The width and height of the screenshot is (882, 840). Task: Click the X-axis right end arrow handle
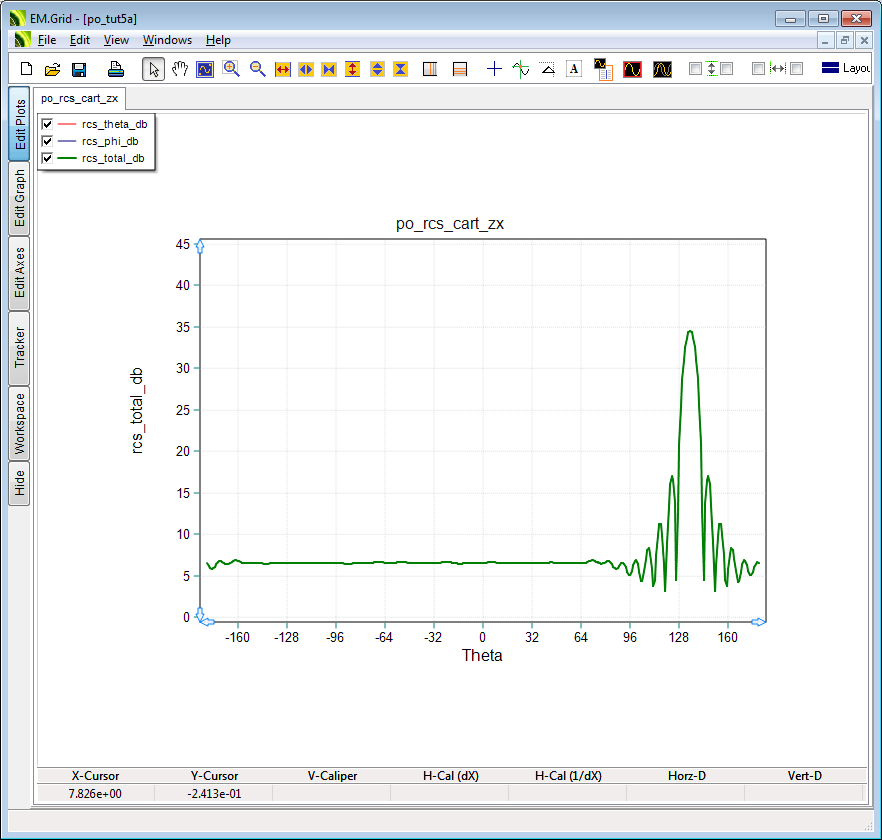click(758, 622)
